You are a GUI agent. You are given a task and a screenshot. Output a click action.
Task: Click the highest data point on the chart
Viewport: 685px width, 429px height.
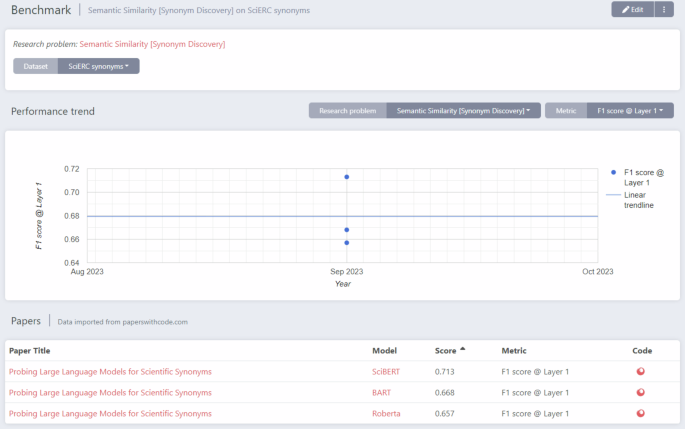click(346, 177)
